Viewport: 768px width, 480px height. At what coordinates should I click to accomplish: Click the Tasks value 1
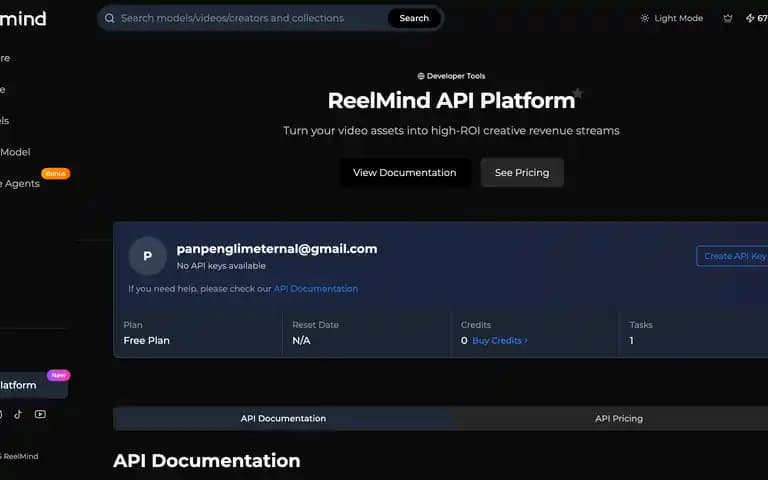click(631, 340)
